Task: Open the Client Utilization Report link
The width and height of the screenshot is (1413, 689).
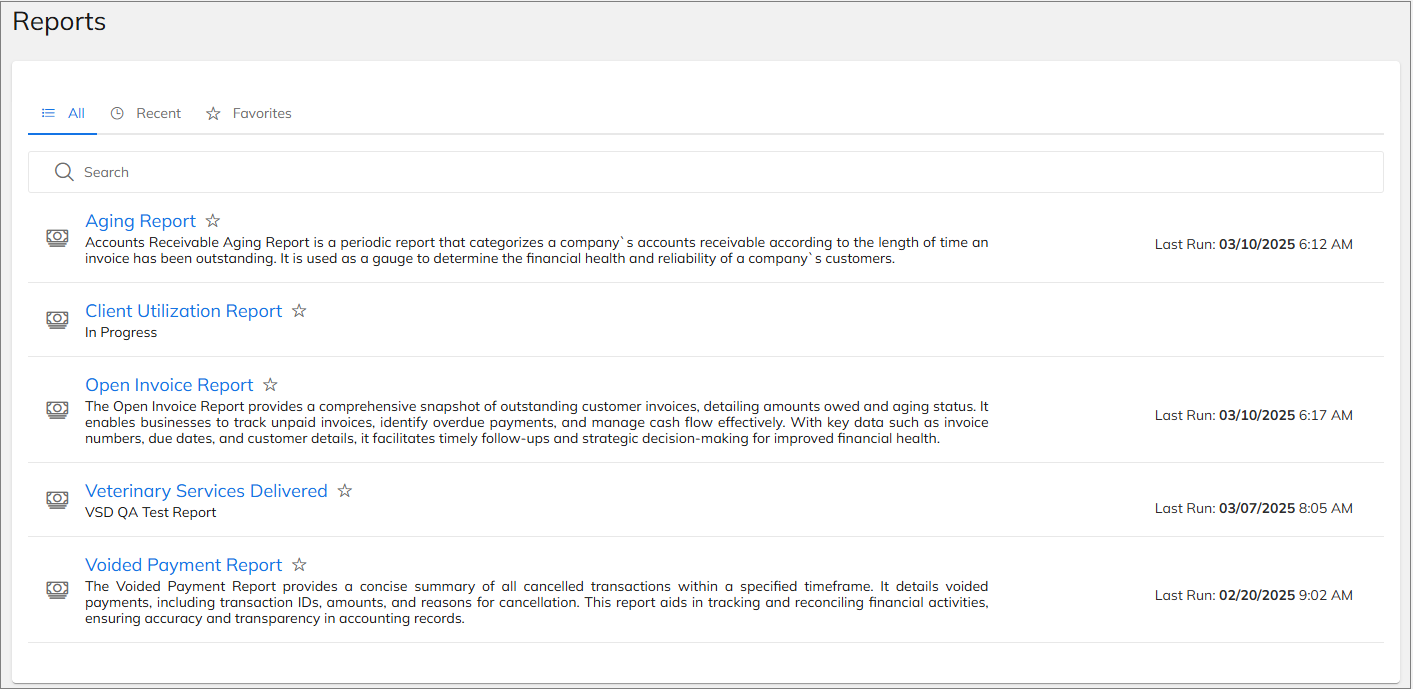Action: click(184, 311)
